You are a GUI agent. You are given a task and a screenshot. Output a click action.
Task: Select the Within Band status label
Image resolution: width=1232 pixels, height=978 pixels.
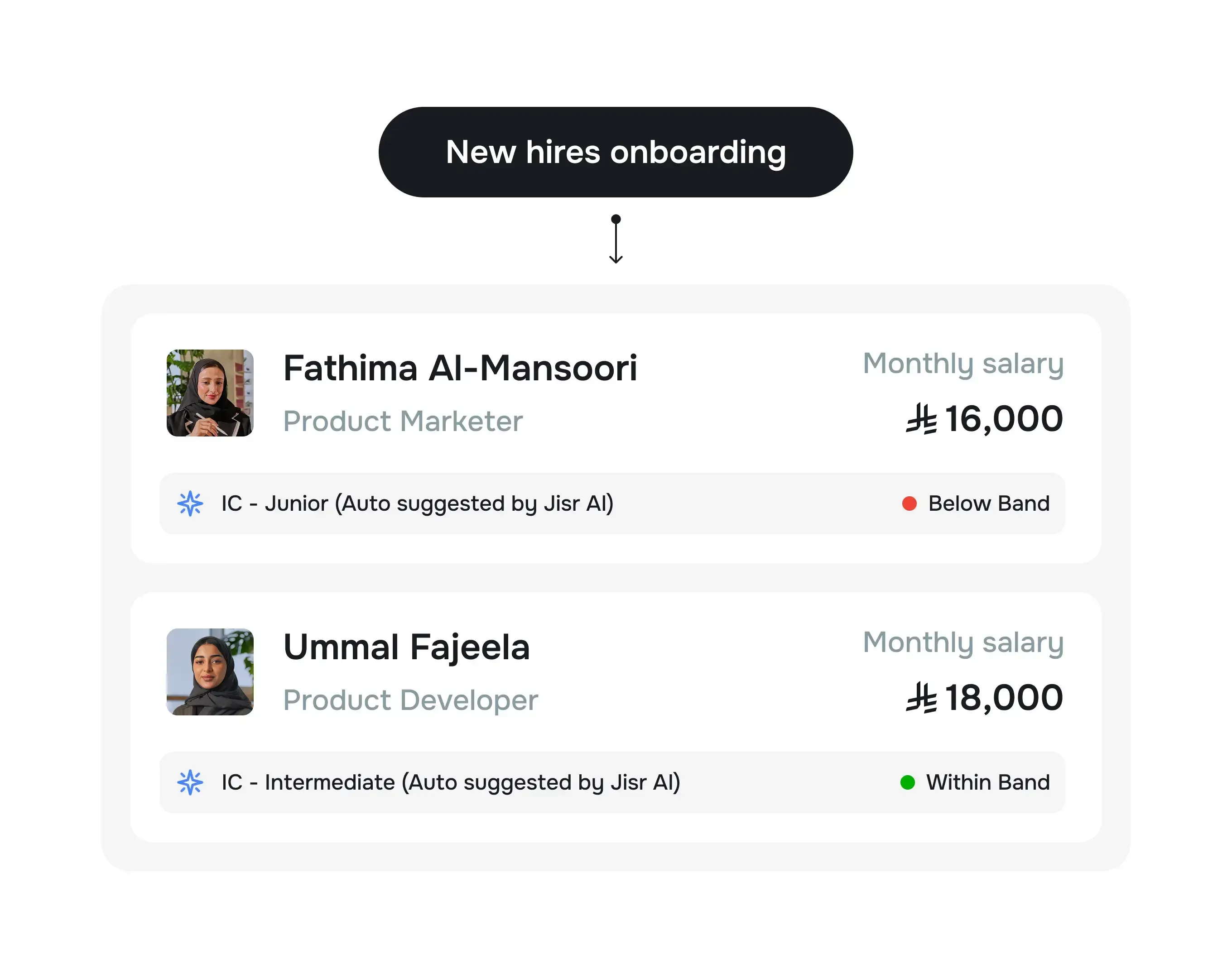[x=987, y=782]
